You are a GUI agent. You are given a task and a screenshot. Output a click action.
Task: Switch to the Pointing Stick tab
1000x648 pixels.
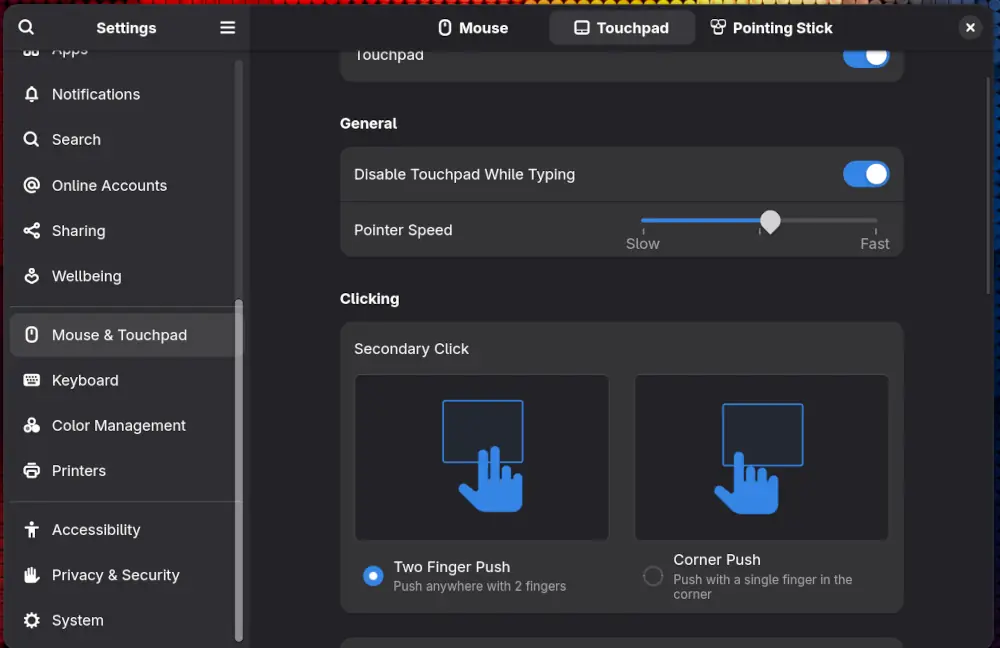pyautogui.click(x=772, y=28)
